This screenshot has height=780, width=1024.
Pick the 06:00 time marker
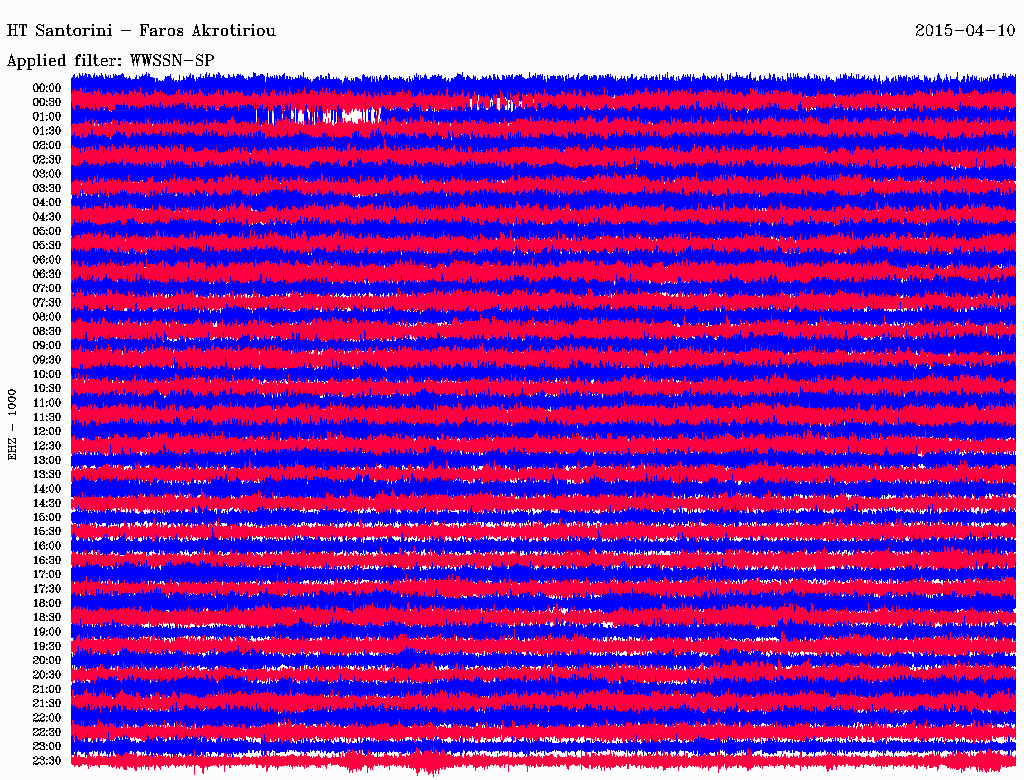pyautogui.click(x=47, y=260)
